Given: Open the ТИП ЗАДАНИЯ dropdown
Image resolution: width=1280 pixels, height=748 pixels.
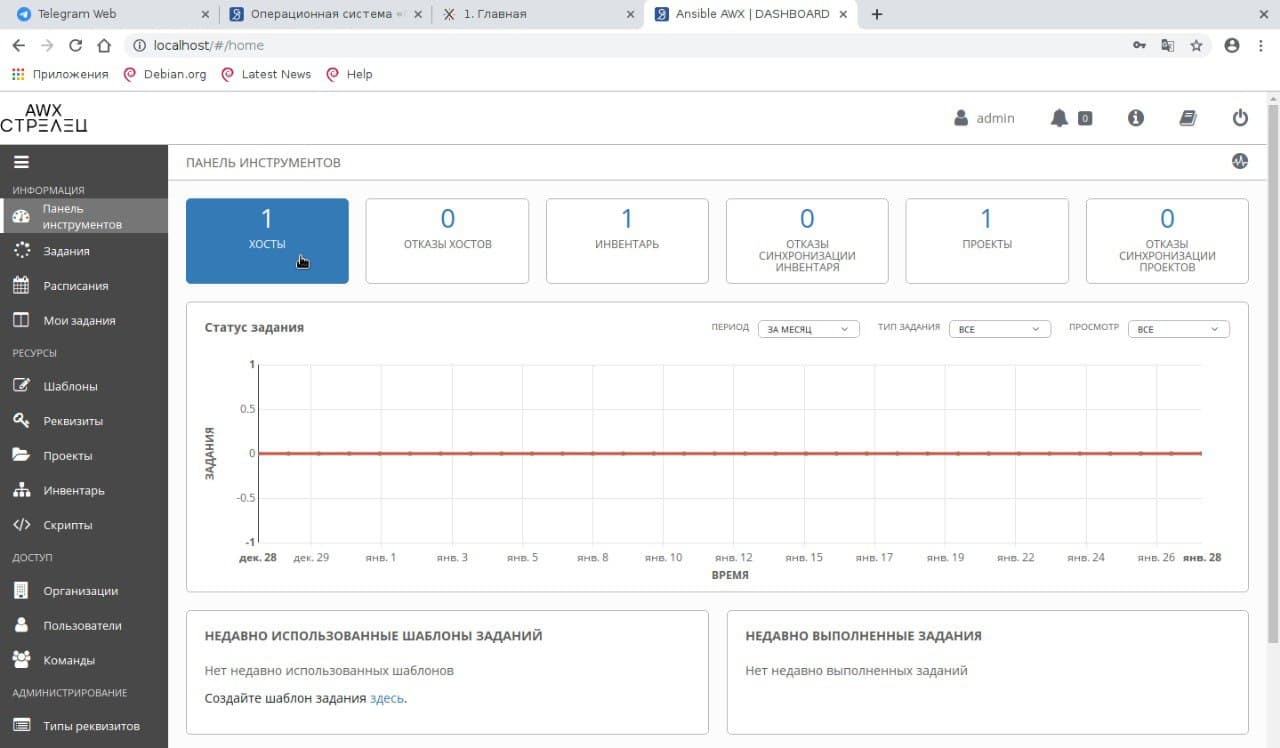Looking at the screenshot, I should click(999, 329).
